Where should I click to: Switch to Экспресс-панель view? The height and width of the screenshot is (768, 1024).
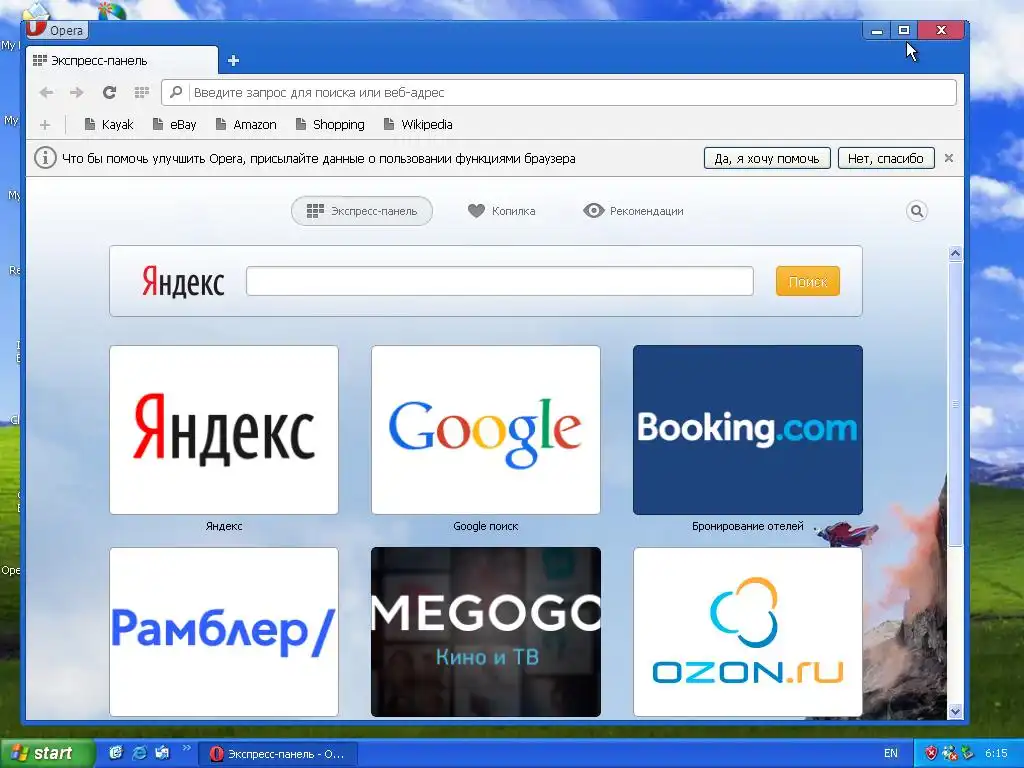pyautogui.click(x=362, y=211)
